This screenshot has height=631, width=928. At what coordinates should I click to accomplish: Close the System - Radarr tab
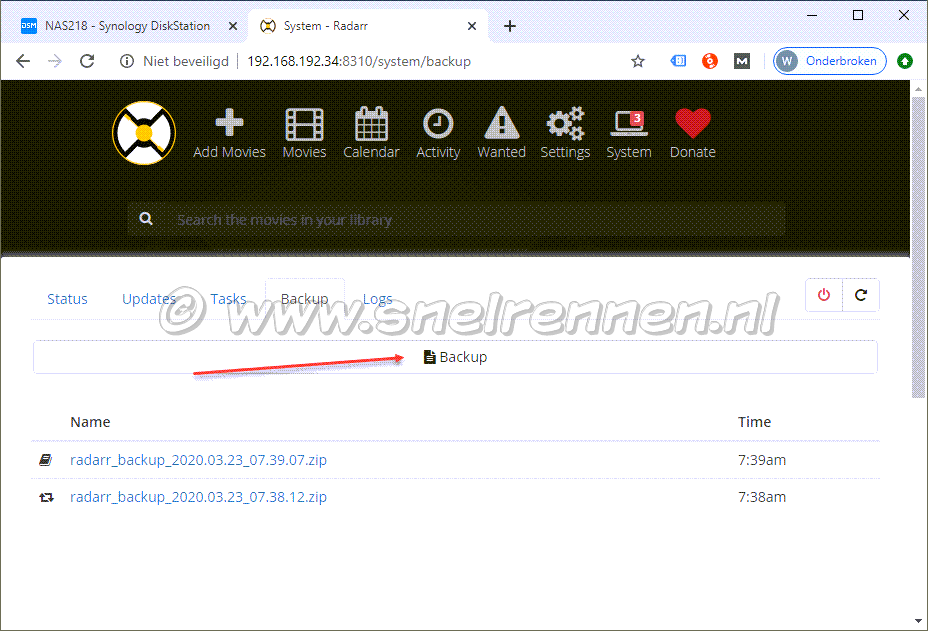click(x=472, y=26)
